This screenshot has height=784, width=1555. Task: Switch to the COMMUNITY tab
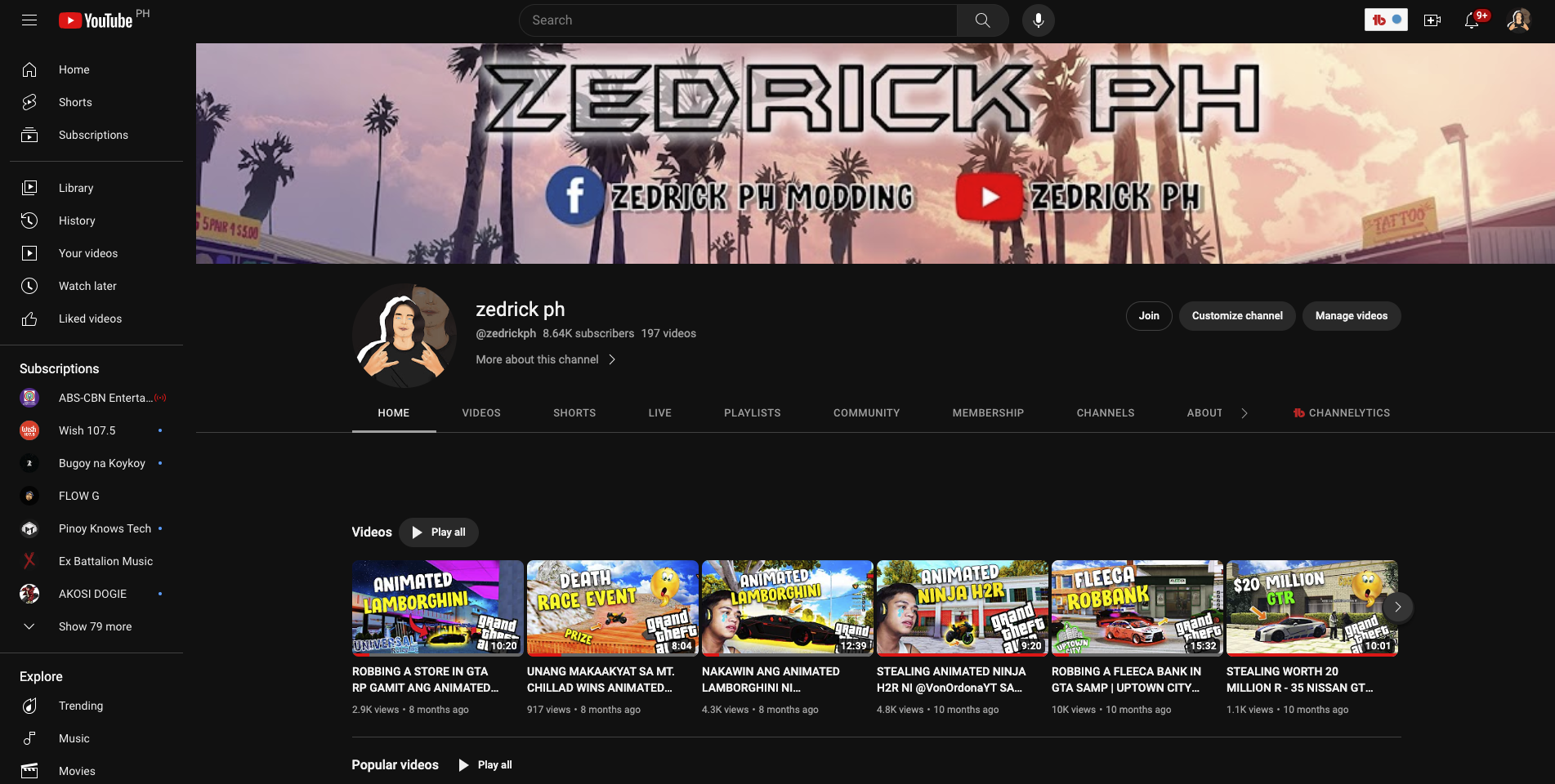[x=867, y=413]
